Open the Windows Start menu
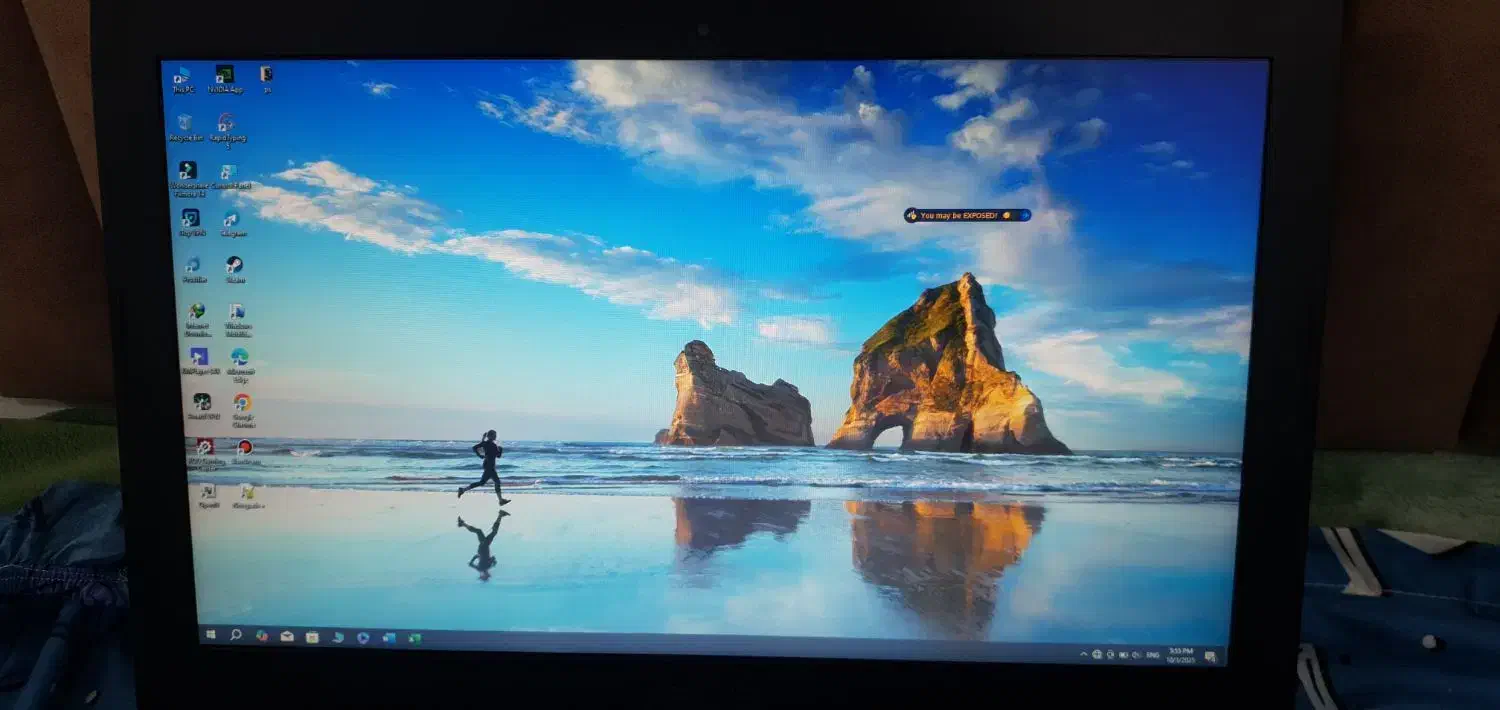 pos(211,635)
